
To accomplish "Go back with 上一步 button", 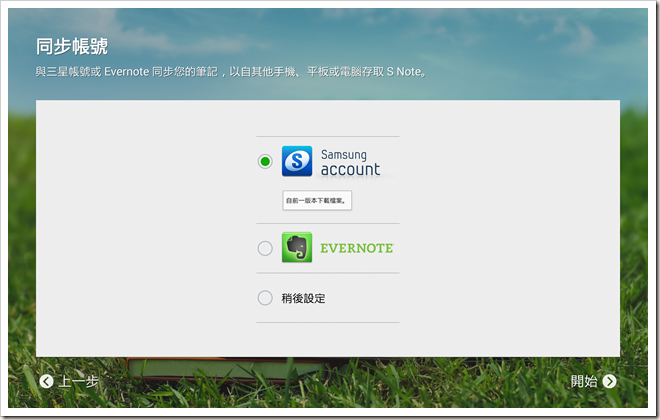I will point(69,381).
